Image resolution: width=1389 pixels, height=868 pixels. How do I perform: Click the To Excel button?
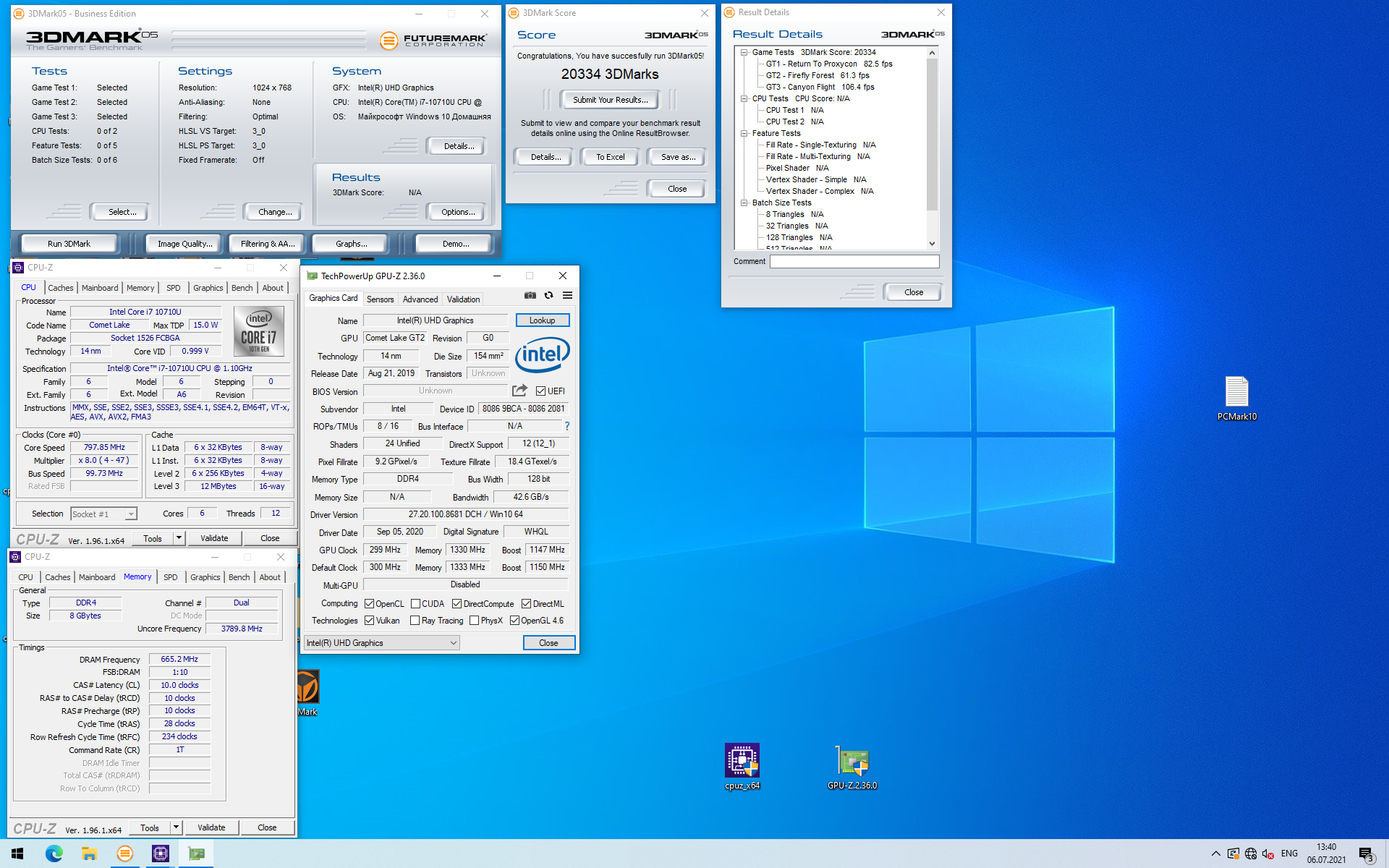click(611, 157)
